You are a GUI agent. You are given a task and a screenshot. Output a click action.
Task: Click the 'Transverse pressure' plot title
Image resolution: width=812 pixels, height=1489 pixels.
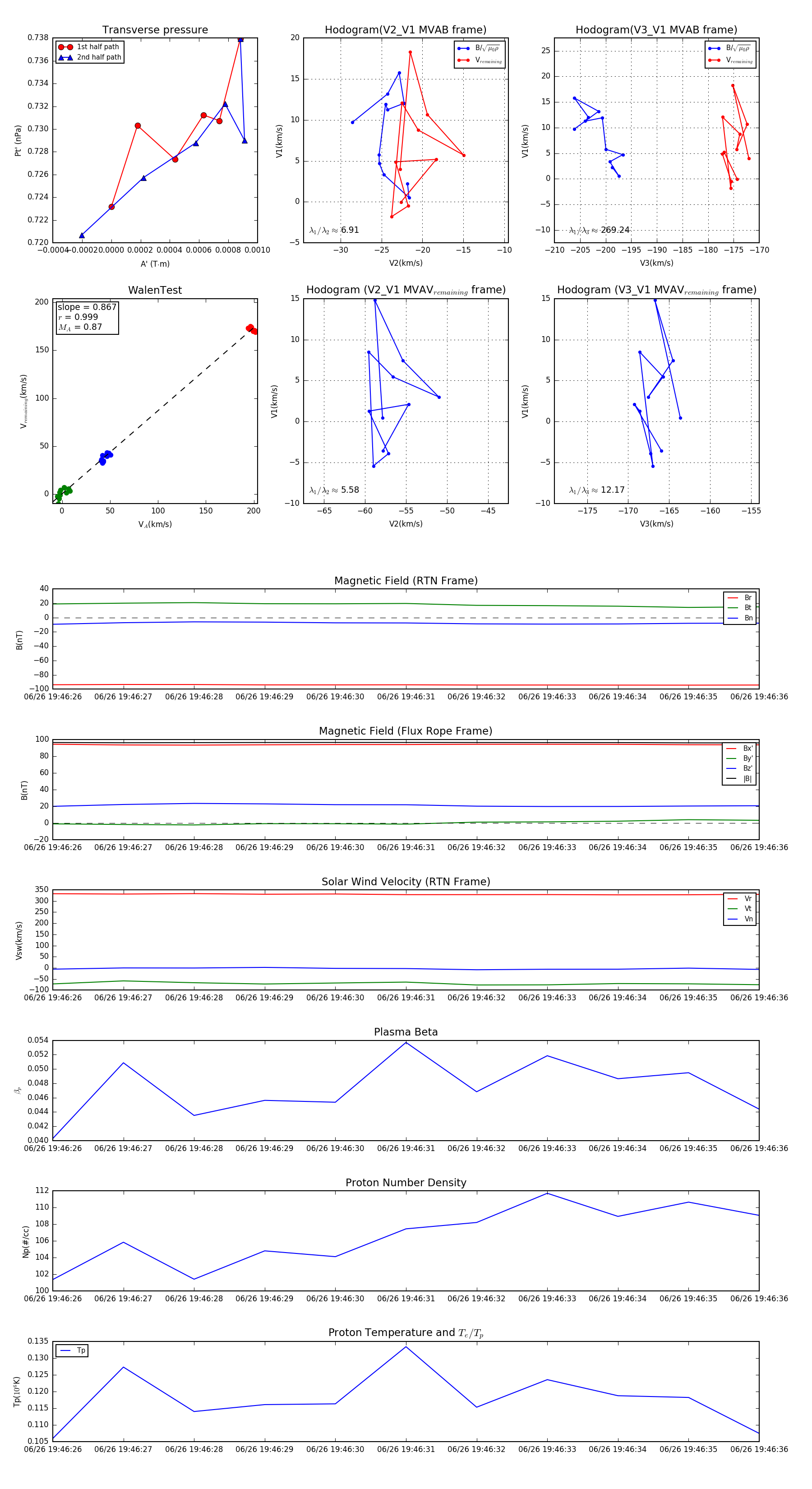155,30
